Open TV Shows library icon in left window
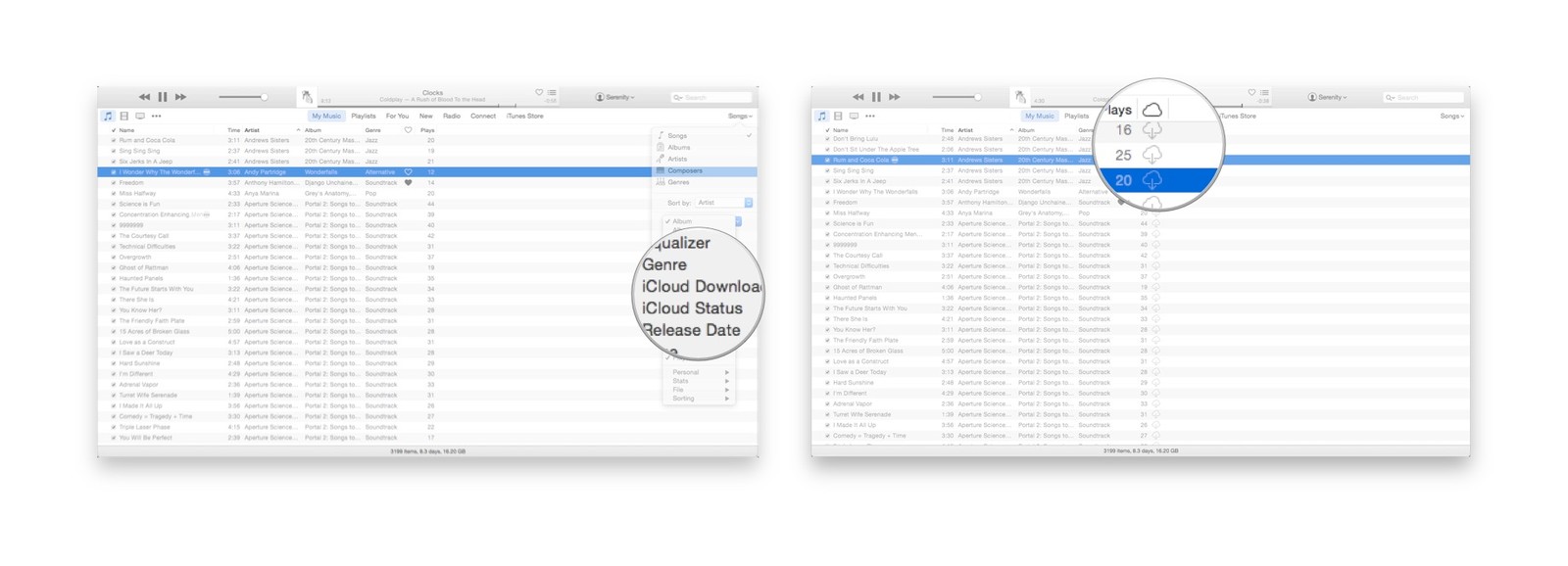The width and height of the screenshot is (1568, 566). pos(140,116)
